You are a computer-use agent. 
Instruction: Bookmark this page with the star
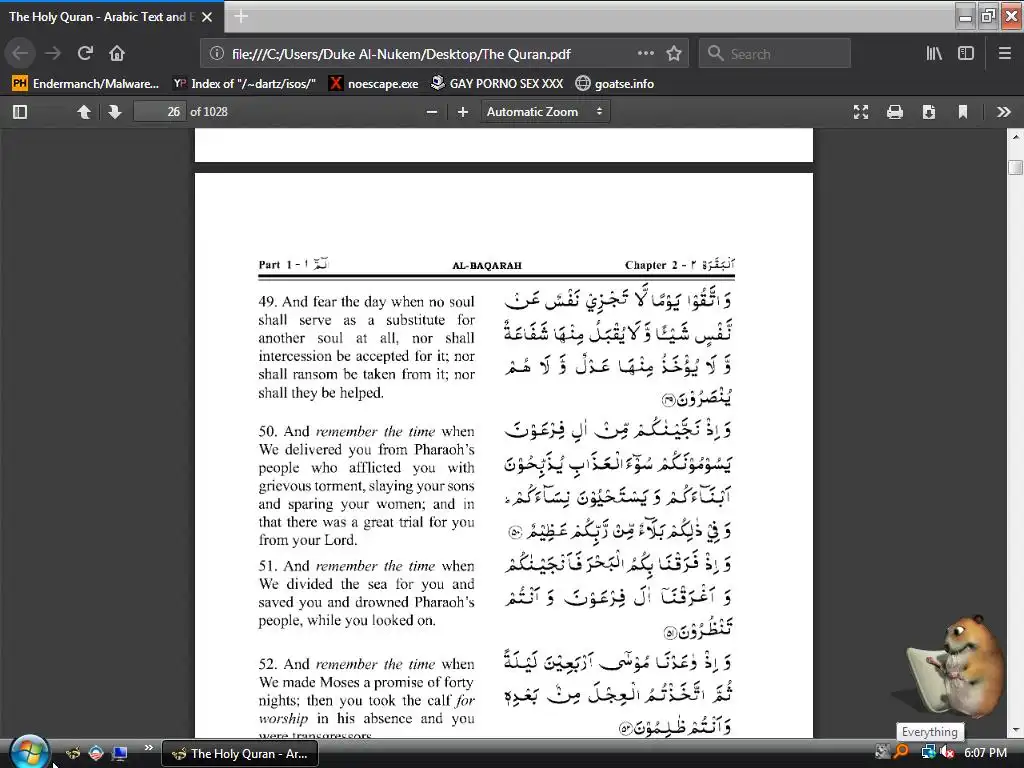(x=674, y=53)
